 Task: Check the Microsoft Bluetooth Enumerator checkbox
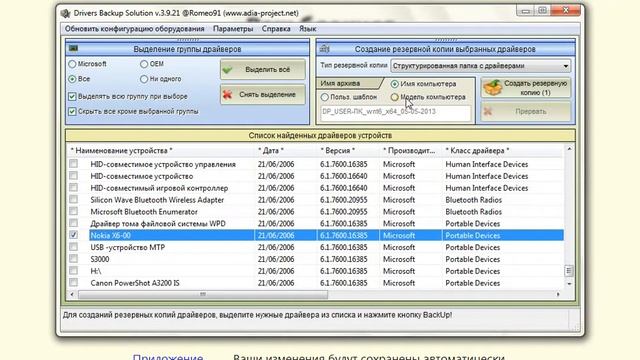point(73,211)
